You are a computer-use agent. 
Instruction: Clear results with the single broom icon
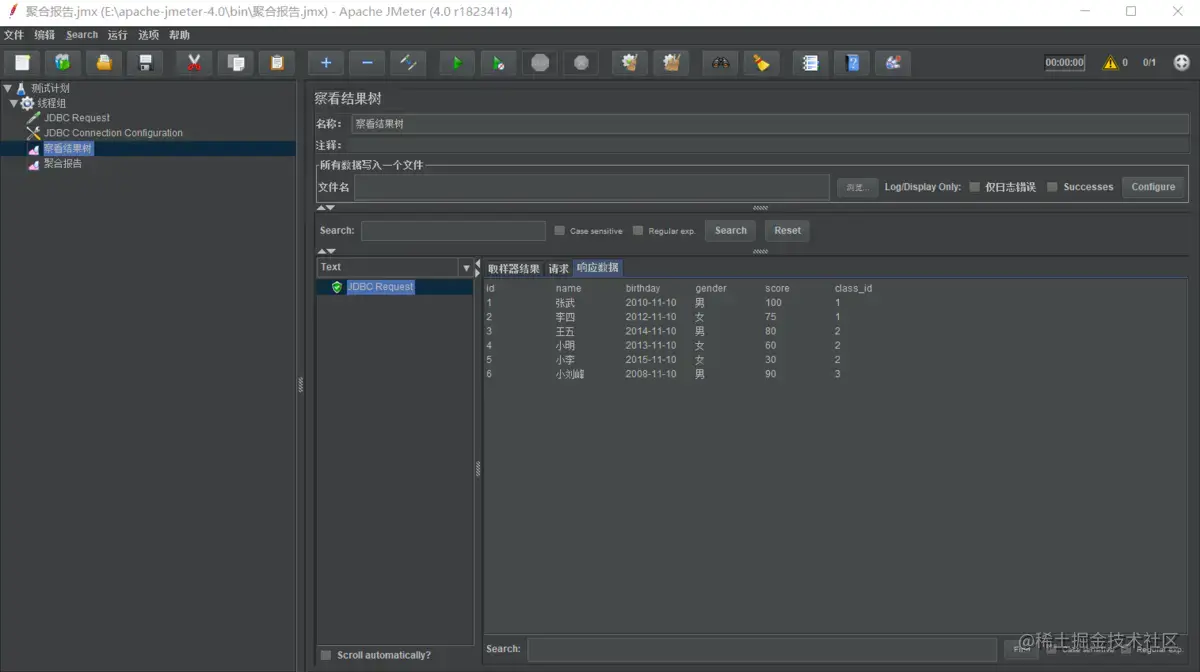[630, 63]
